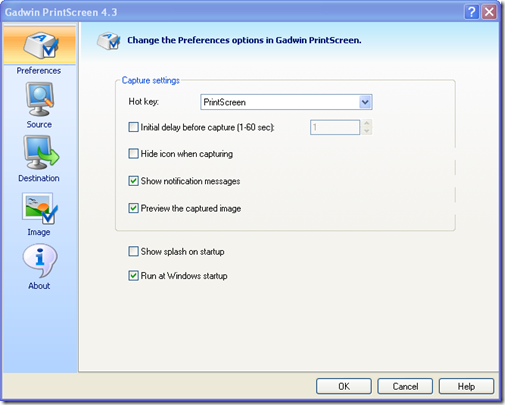The image size is (505, 405).
Task: Uncheck Run at Windows startup
Action: pyautogui.click(x=133, y=276)
